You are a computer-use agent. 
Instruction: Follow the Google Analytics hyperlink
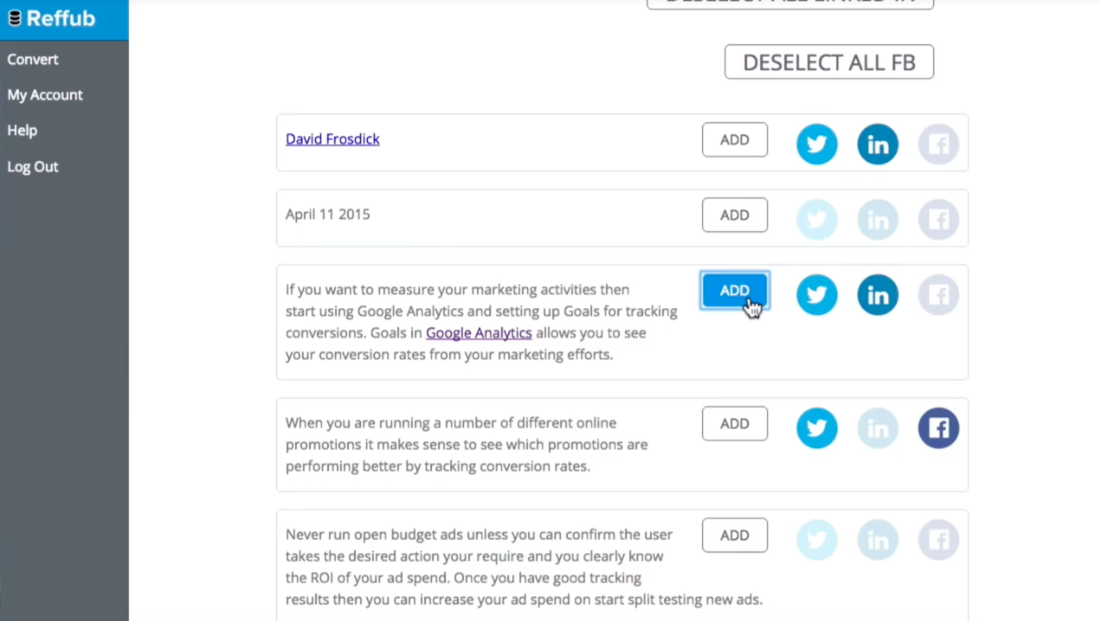click(x=479, y=333)
